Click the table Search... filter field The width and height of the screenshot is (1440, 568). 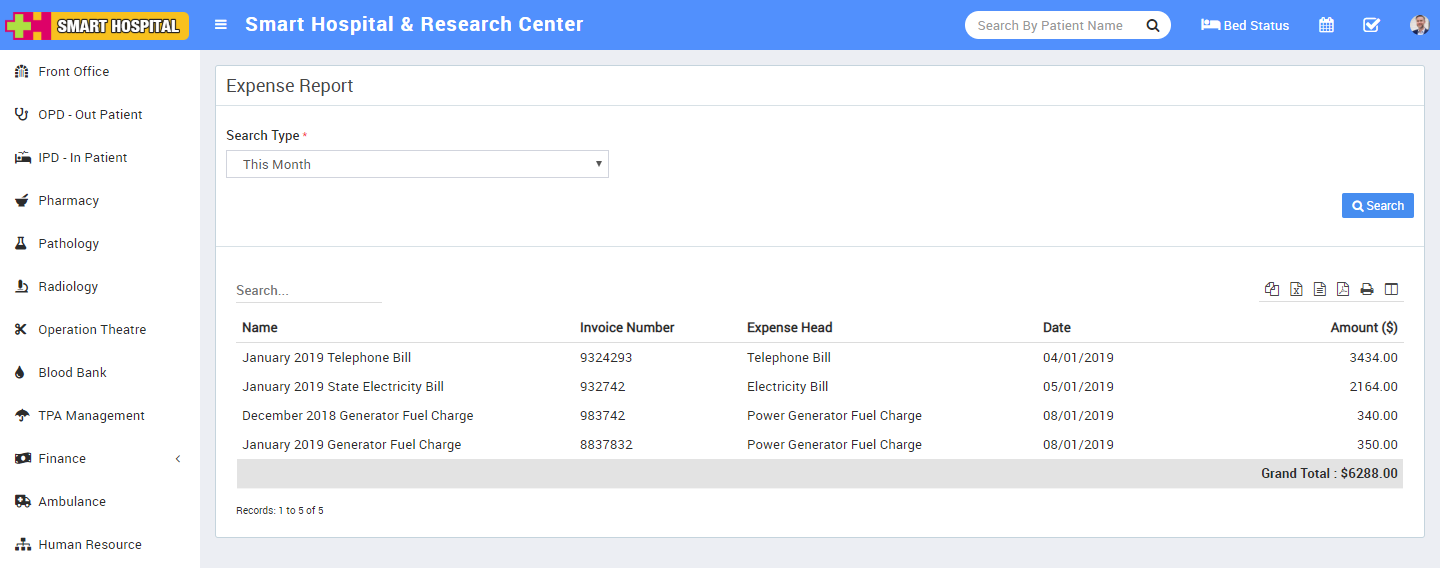coord(308,290)
